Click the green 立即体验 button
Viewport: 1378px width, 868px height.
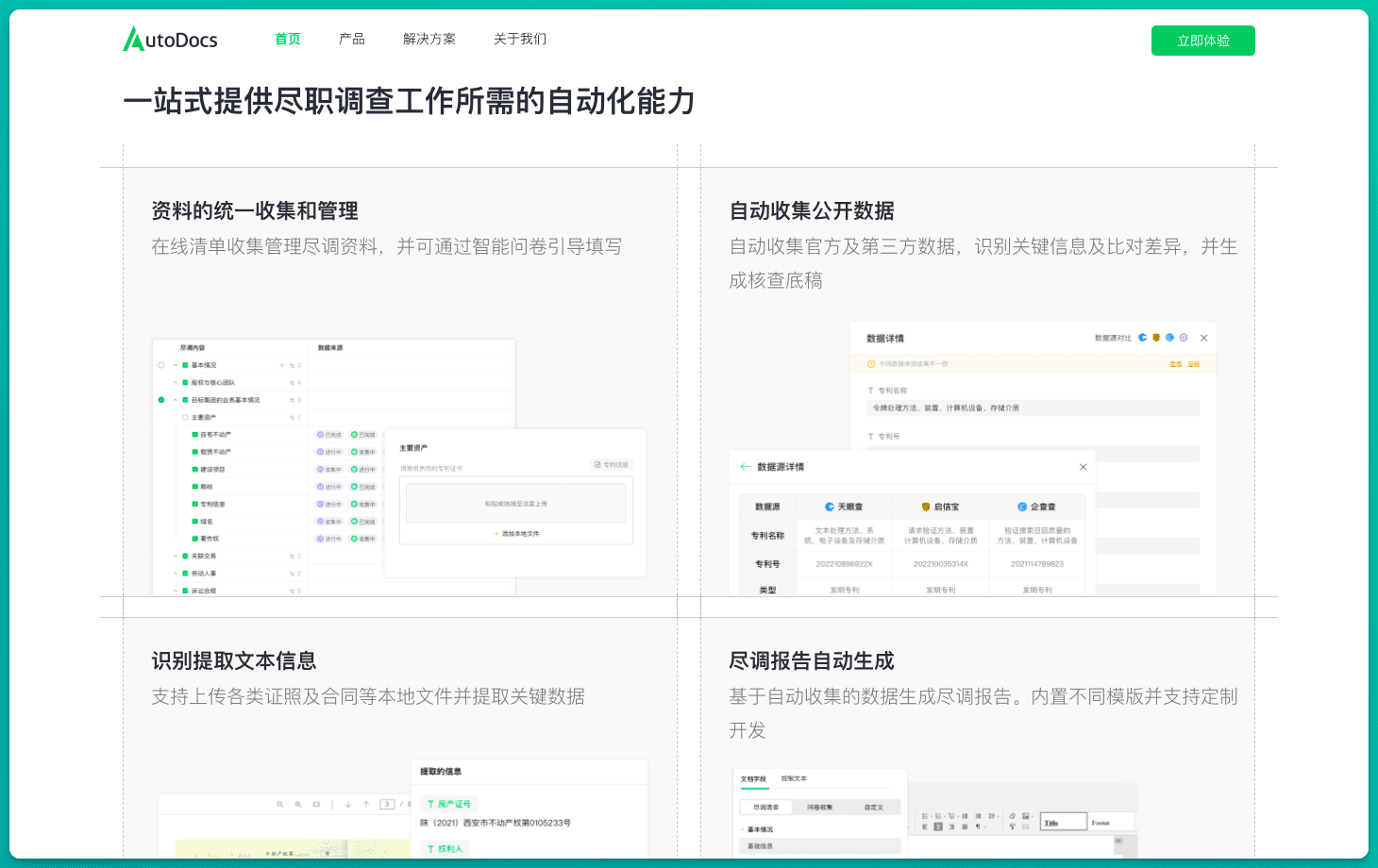coord(1203,41)
